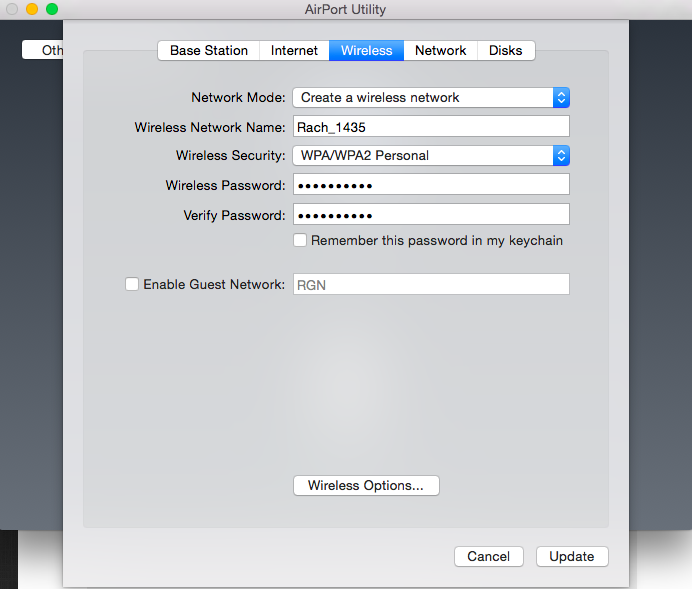This screenshot has height=589, width=692.
Task: Click the partially hidden Other button behind the sheet
Action: (43, 50)
